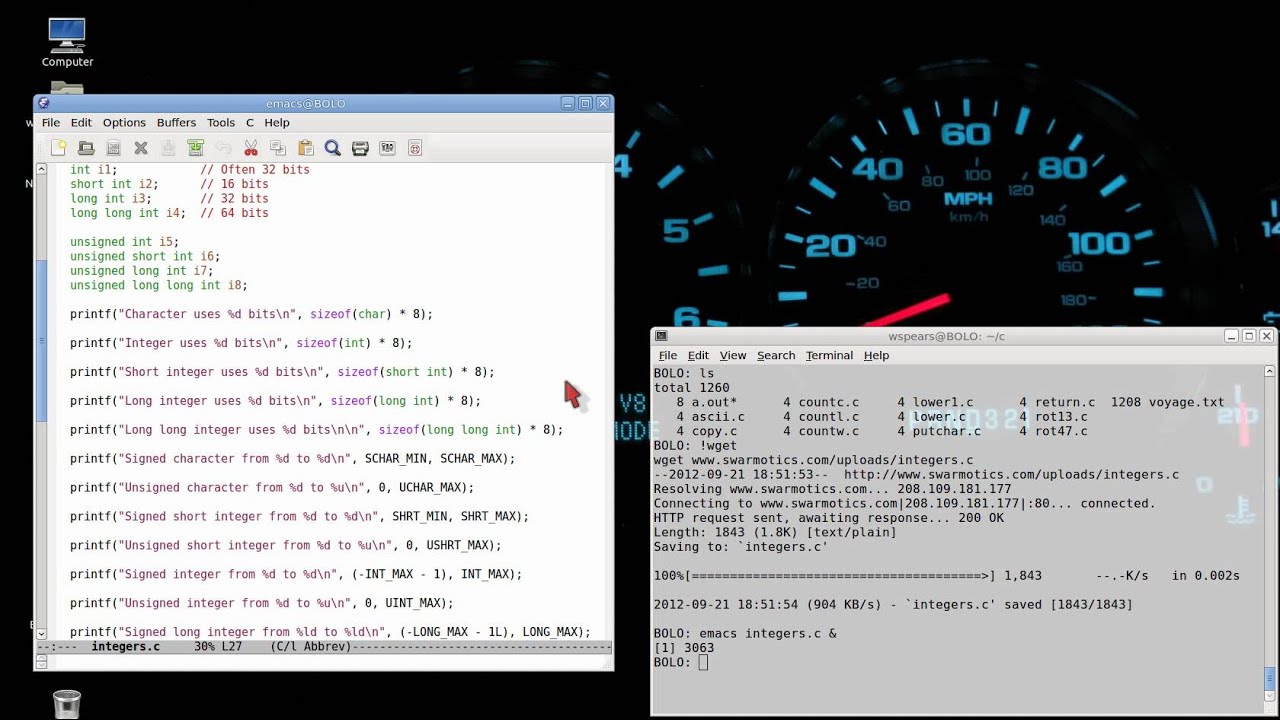
Task: Click the 30% position indicator in mode line
Action: [204, 647]
